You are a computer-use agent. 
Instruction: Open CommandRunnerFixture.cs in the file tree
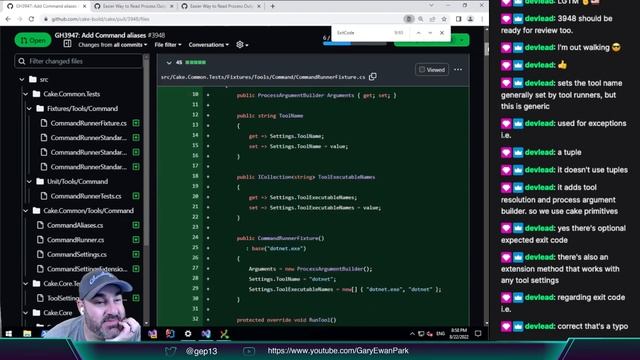coord(89,123)
